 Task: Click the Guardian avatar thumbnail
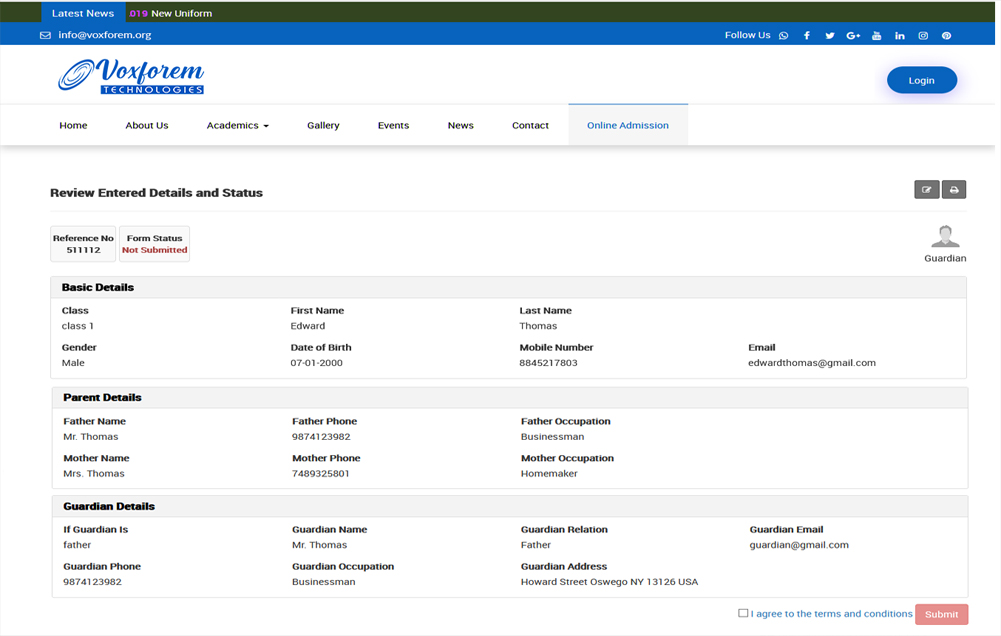tap(945, 237)
